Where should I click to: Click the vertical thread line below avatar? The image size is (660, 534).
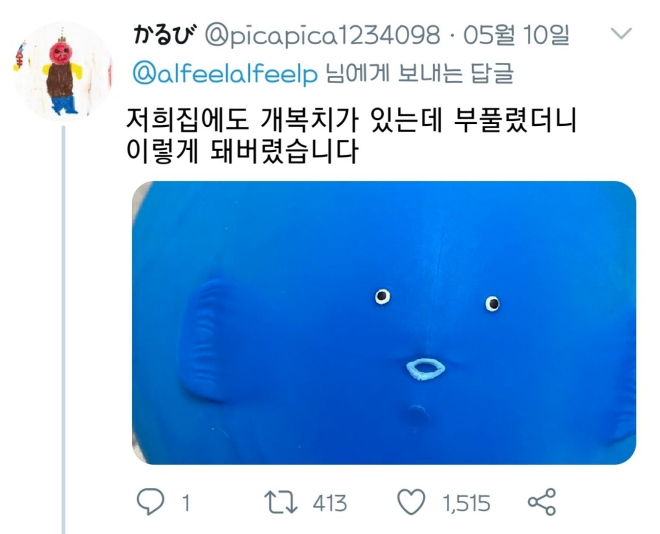(64, 329)
